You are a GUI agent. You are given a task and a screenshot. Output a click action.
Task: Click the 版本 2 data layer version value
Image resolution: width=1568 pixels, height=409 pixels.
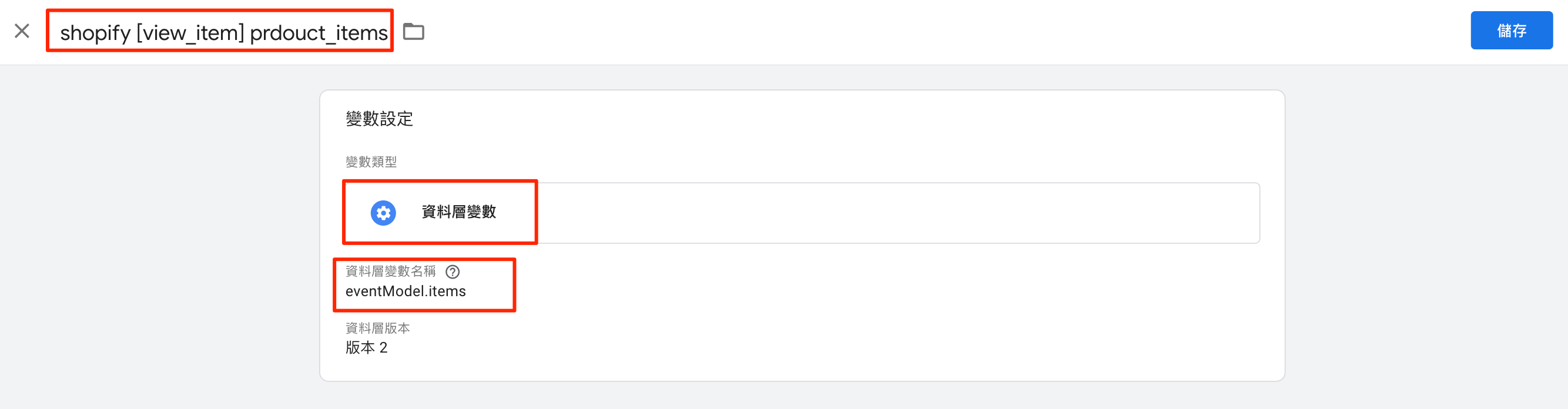click(x=366, y=347)
